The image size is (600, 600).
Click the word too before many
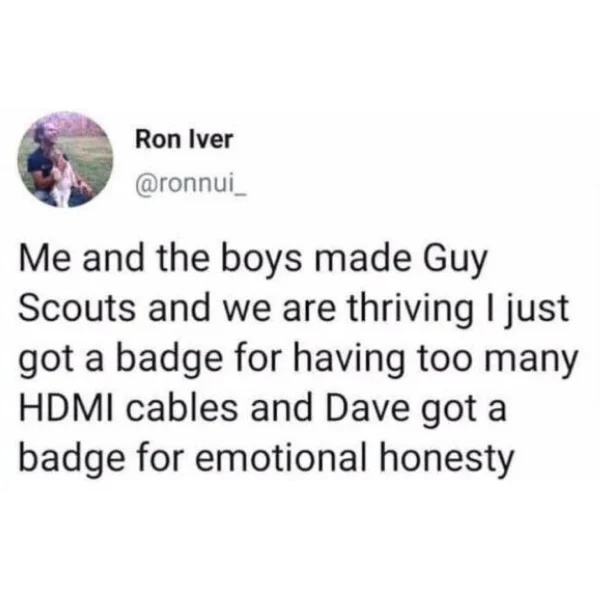(444, 360)
